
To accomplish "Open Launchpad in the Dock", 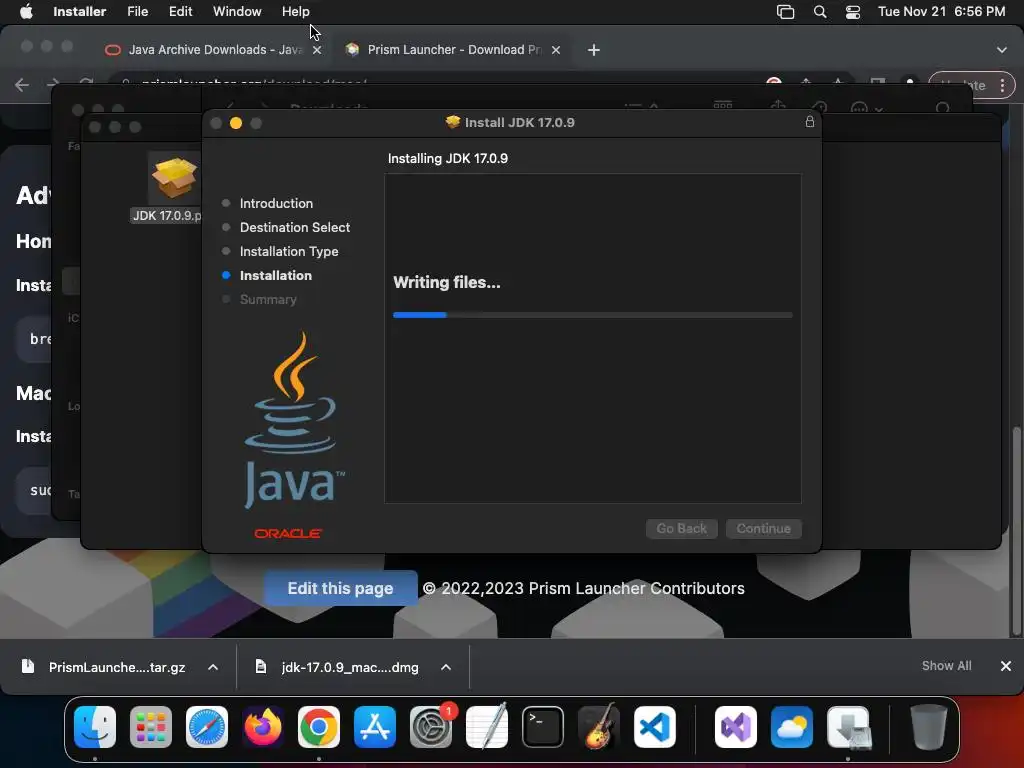I will (x=151, y=727).
